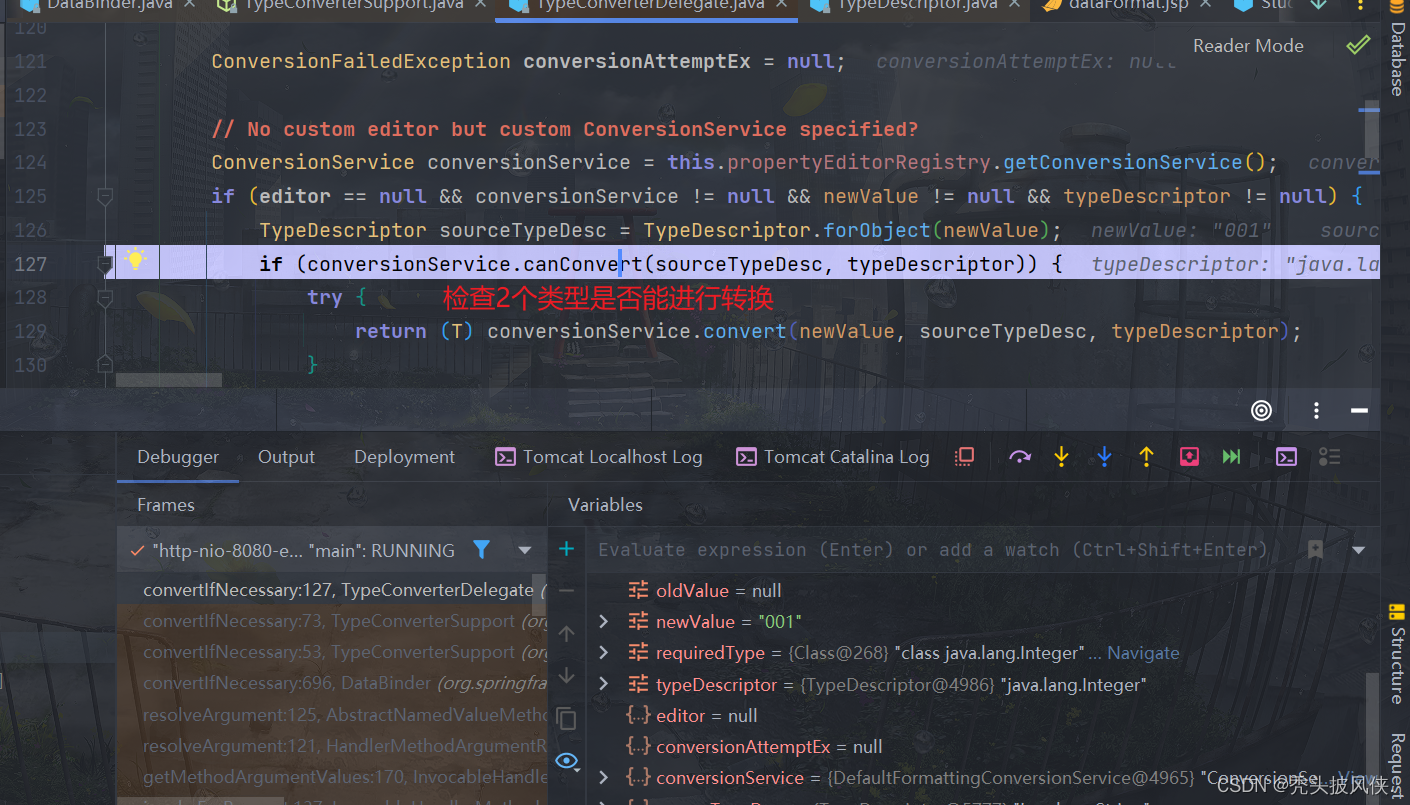Open the Tomcat Catalina Log tab
This screenshot has height=805, width=1410.
pos(833,457)
